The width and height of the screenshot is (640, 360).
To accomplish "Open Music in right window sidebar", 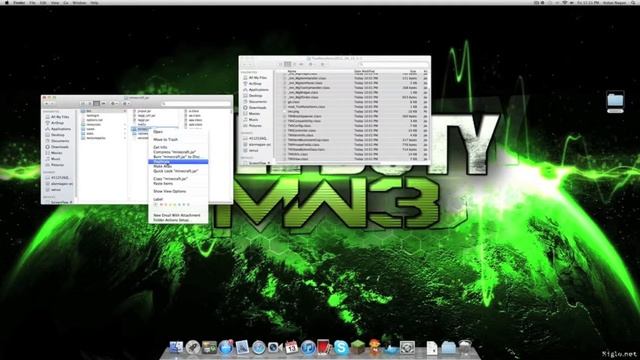I will point(253,120).
